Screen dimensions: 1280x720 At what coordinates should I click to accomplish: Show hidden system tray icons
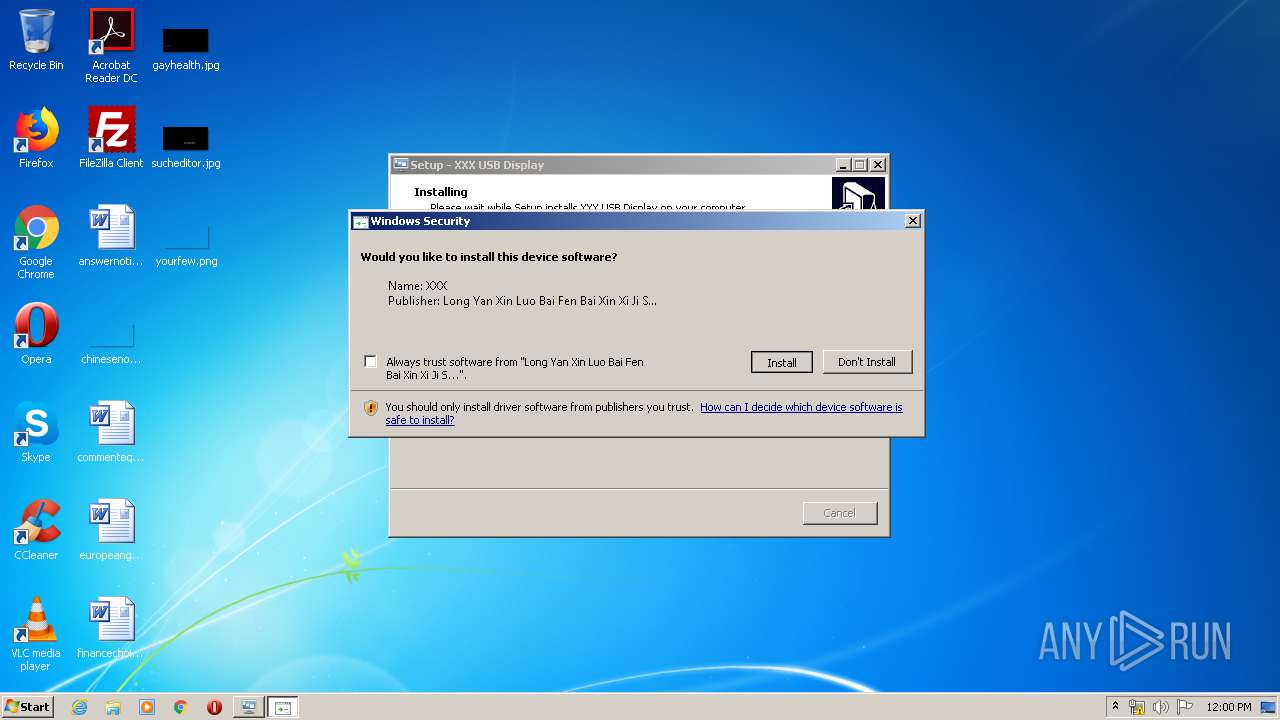1115,706
